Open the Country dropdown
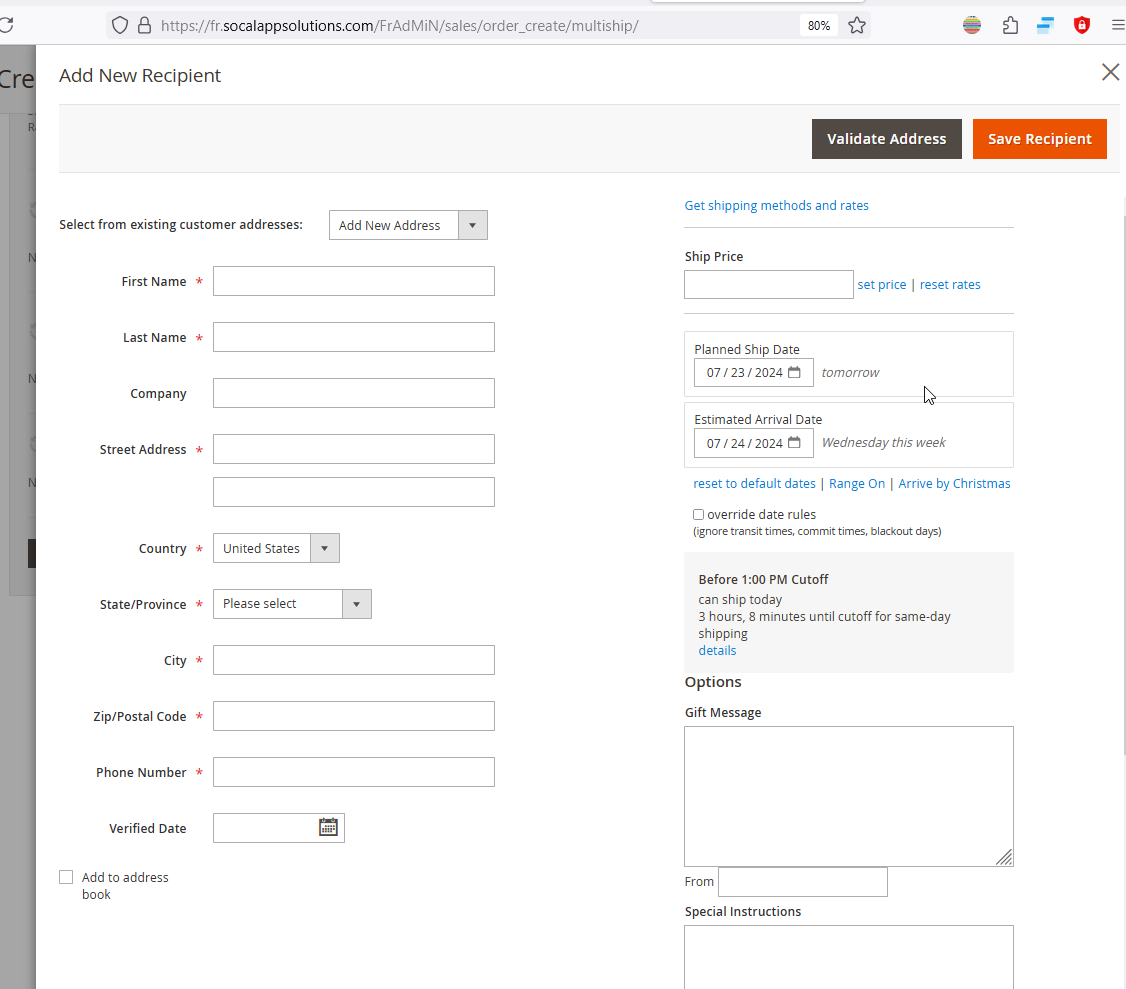The width and height of the screenshot is (1126, 989). click(x=276, y=548)
